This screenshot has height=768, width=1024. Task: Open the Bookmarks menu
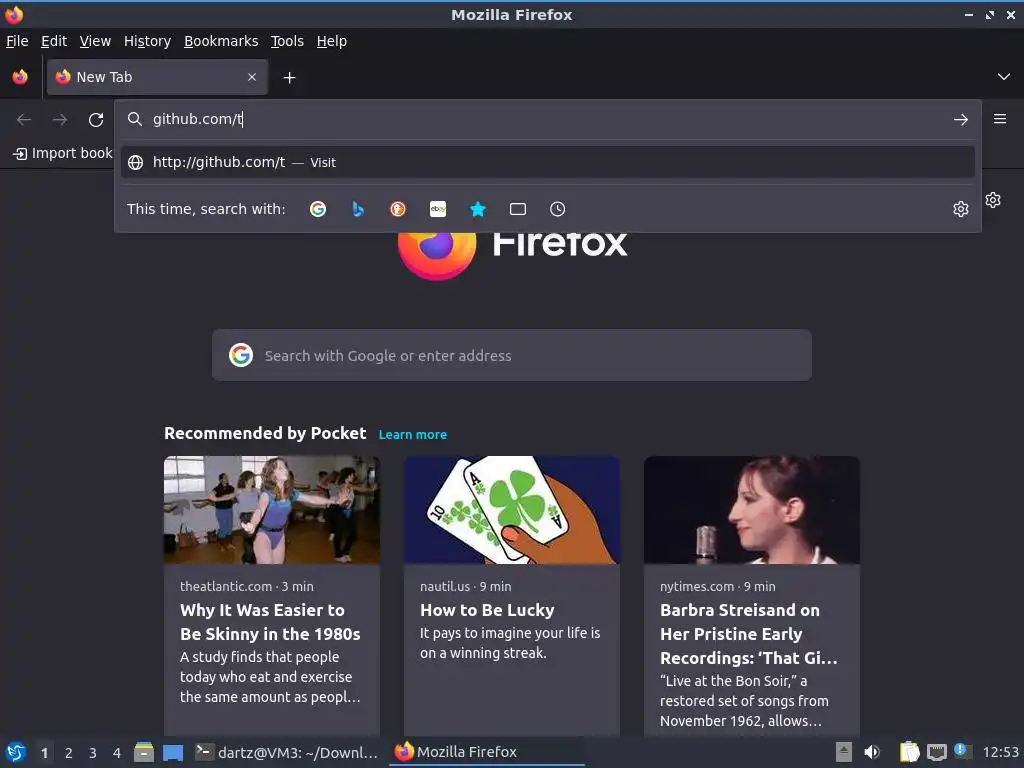221,41
